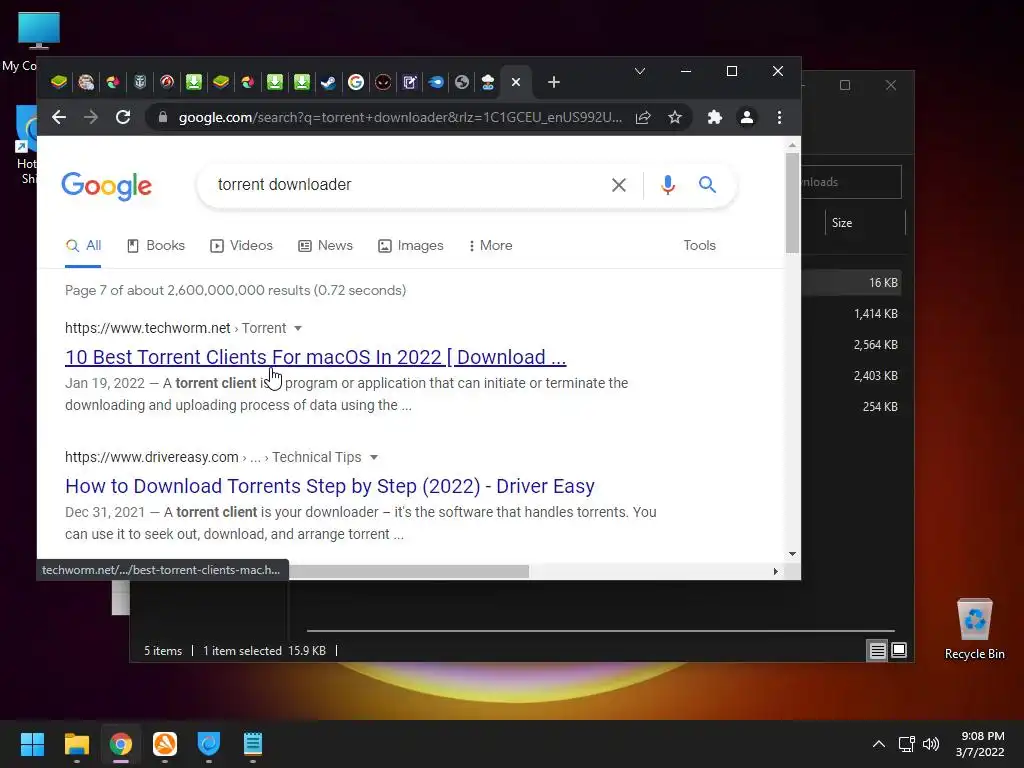Click the horizontal scrollbar thumb in Chrome
Screen dimensions: 1024x768
coord(409,571)
